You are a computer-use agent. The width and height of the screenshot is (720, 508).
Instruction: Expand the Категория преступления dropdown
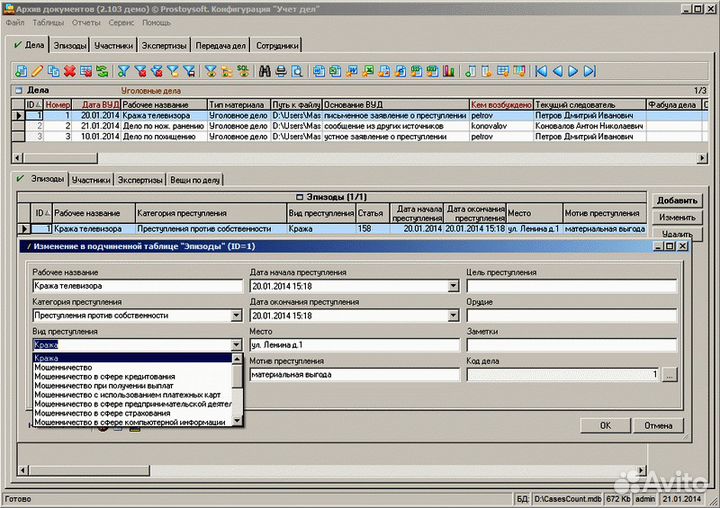236,315
